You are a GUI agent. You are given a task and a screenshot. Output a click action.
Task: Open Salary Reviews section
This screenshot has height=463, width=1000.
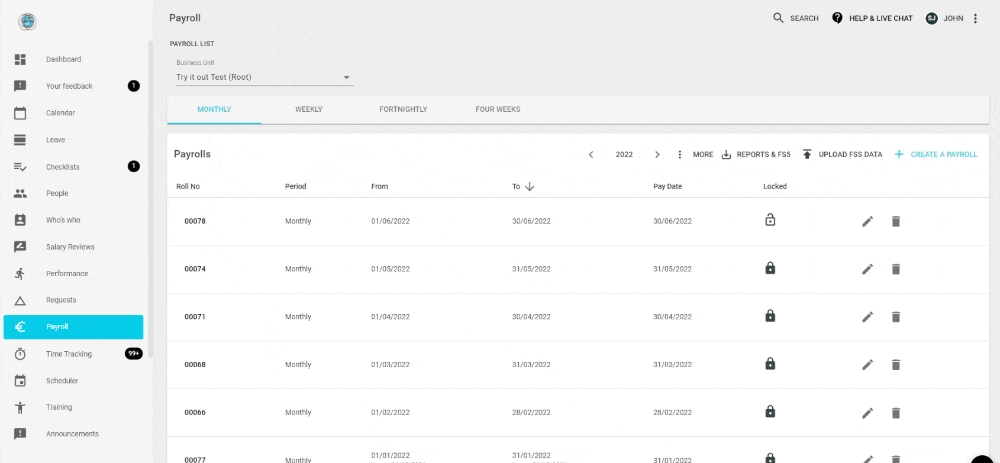click(x=73, y=247)
